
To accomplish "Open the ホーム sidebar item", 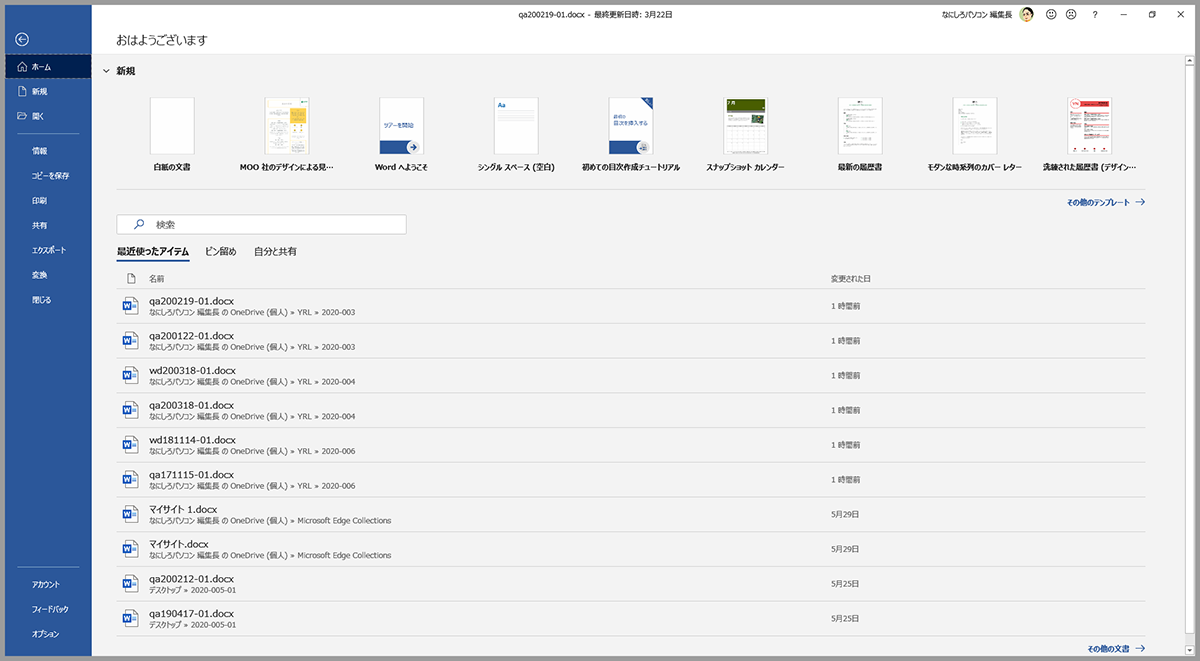I will pyautogui.click(x=48, y=67).
